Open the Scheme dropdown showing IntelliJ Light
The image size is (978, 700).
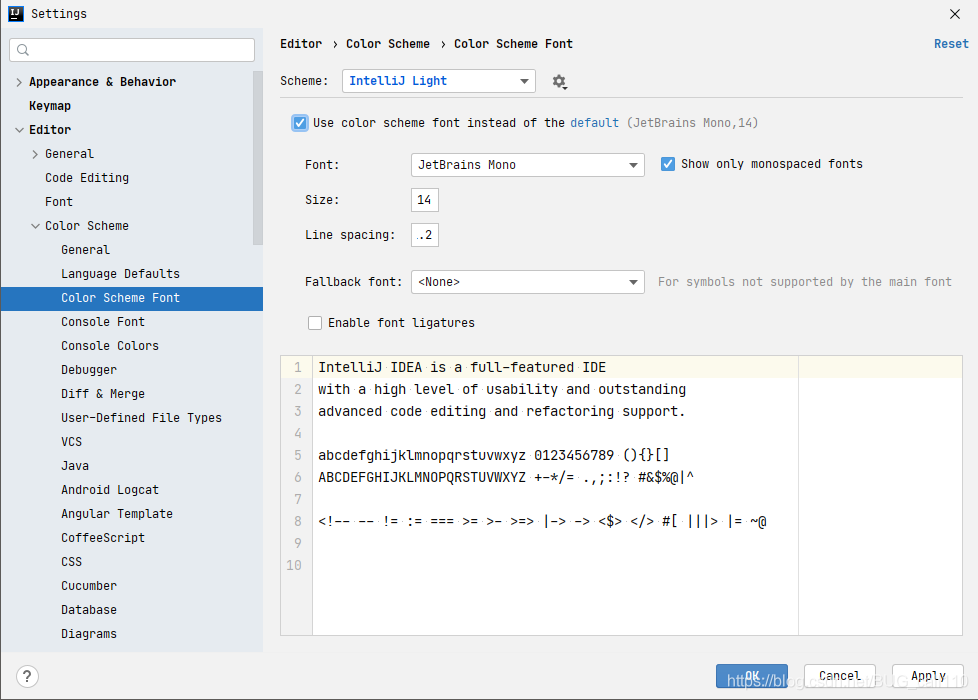click(438, 81)
